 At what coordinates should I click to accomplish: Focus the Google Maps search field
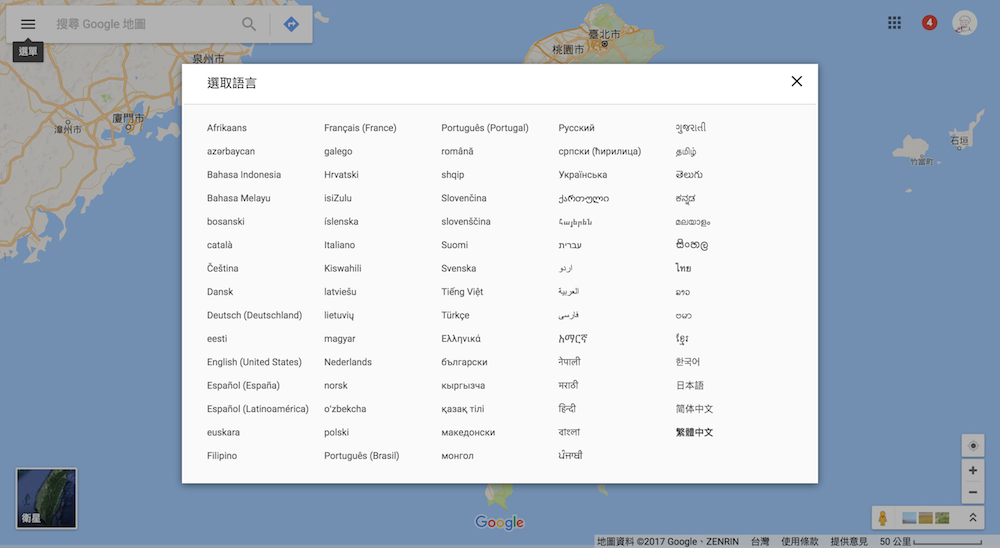[143, 24]
